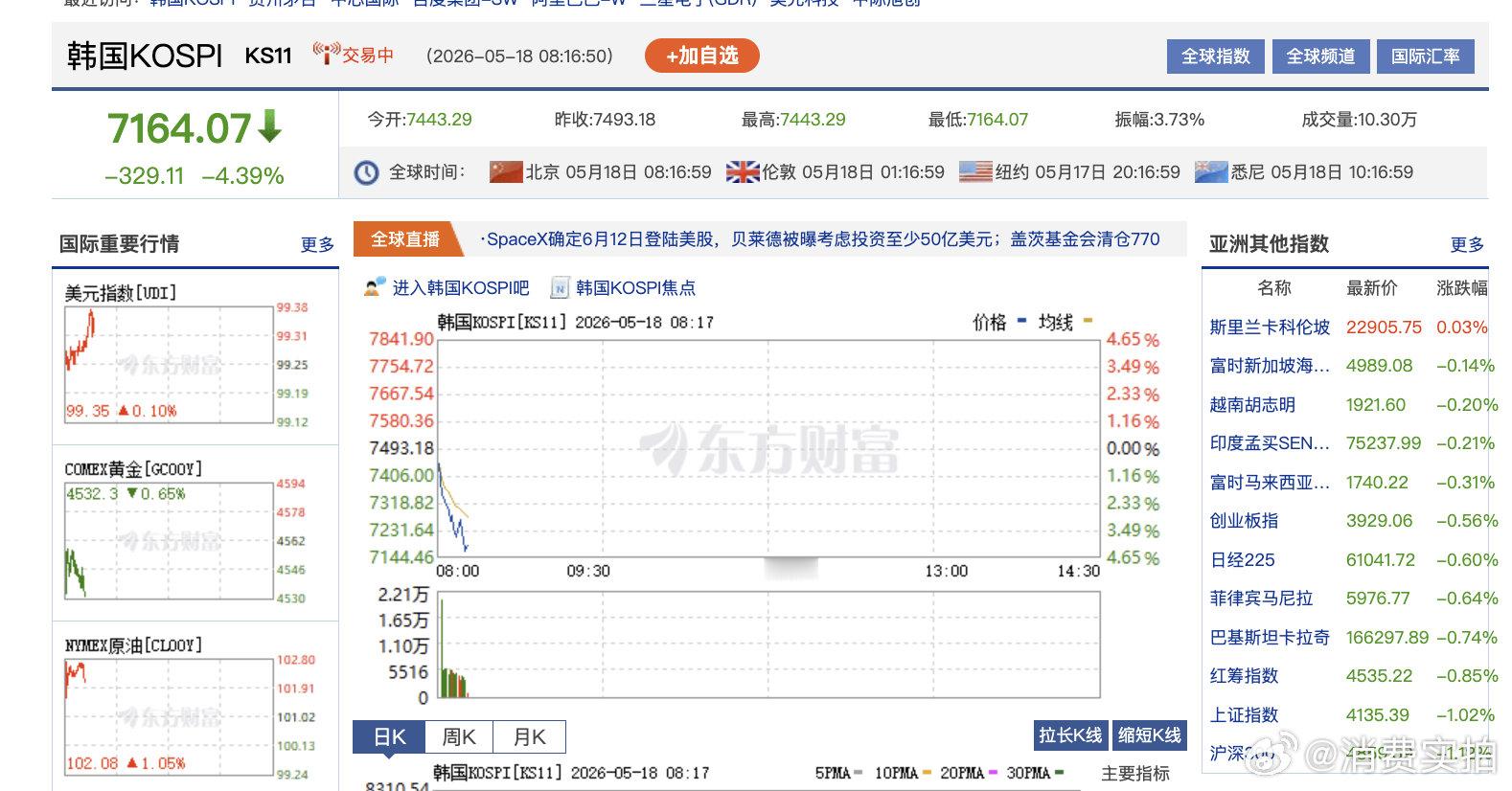Open 日经225 index link

[x=1242, y=560]
